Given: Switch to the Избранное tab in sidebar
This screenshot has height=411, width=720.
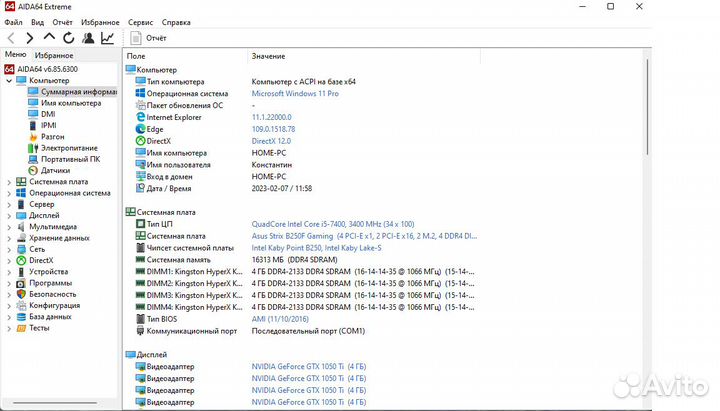Looking at the screenshot, I should [54, 55].
